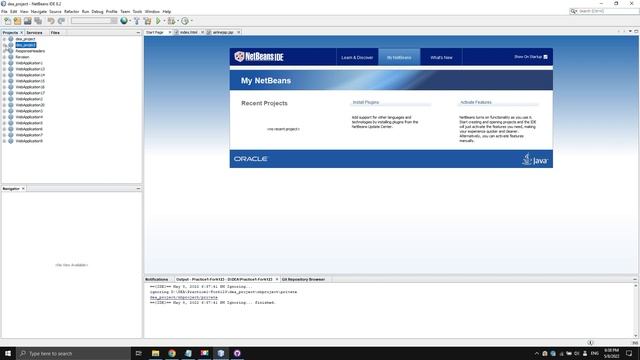
Task: Open the dropdown arrow next to Debug Project
Action: (178, 21)
